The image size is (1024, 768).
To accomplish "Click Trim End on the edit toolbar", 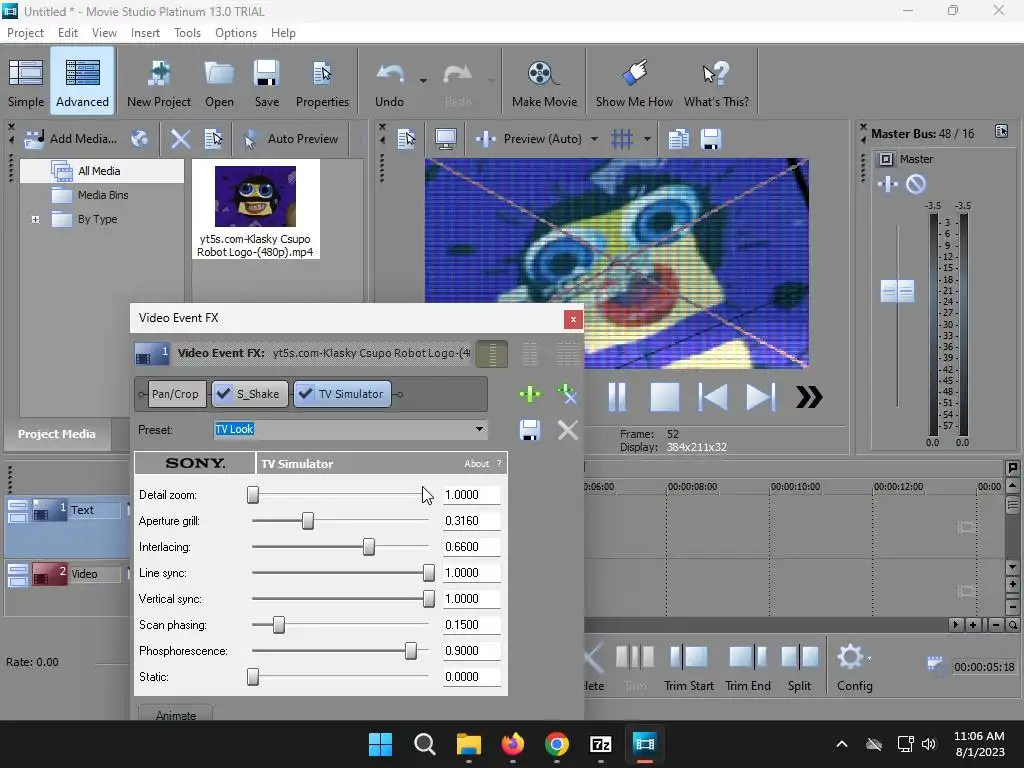I will click(748, 666).
